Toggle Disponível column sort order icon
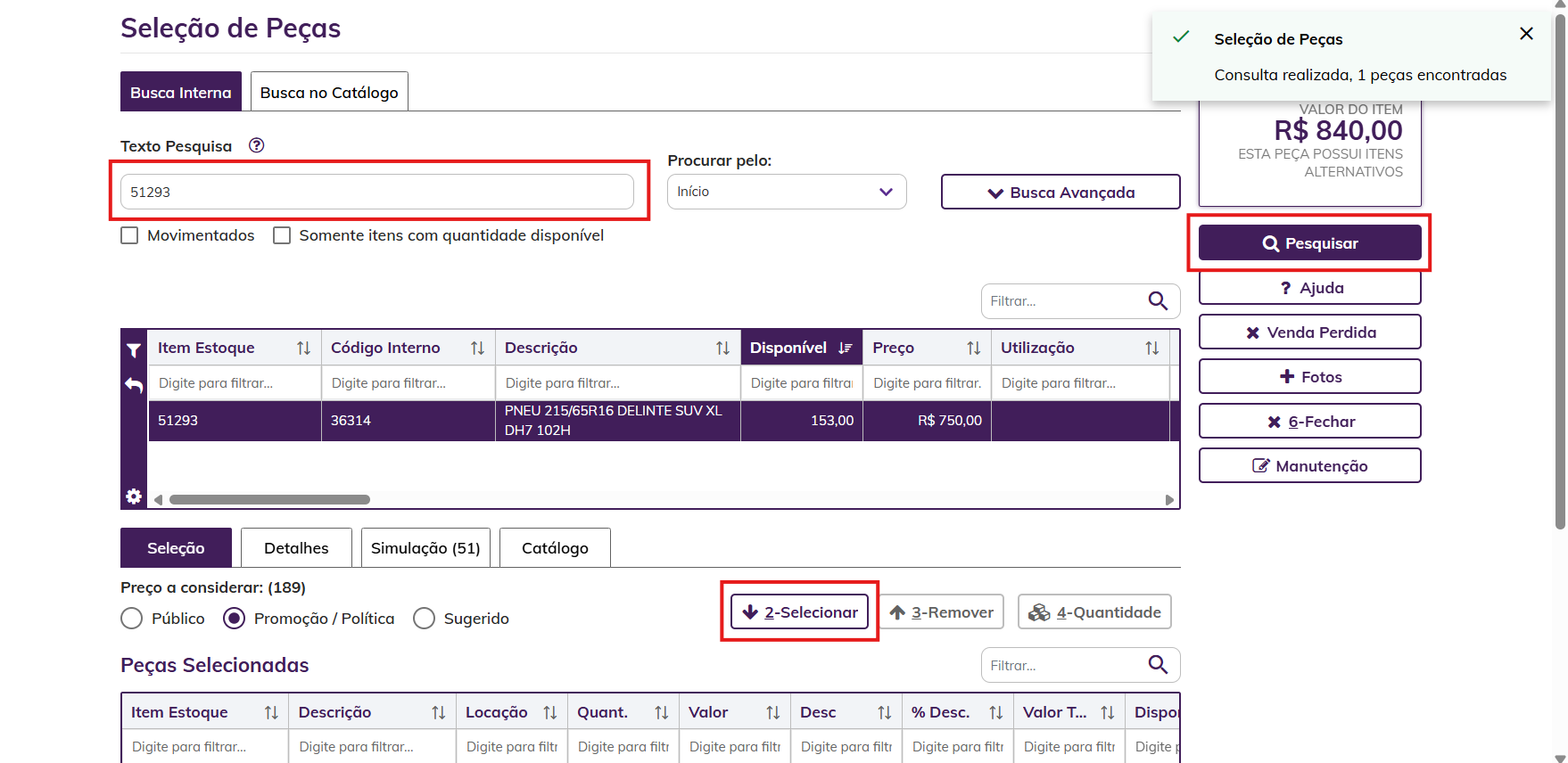 (x=845, y=349)
